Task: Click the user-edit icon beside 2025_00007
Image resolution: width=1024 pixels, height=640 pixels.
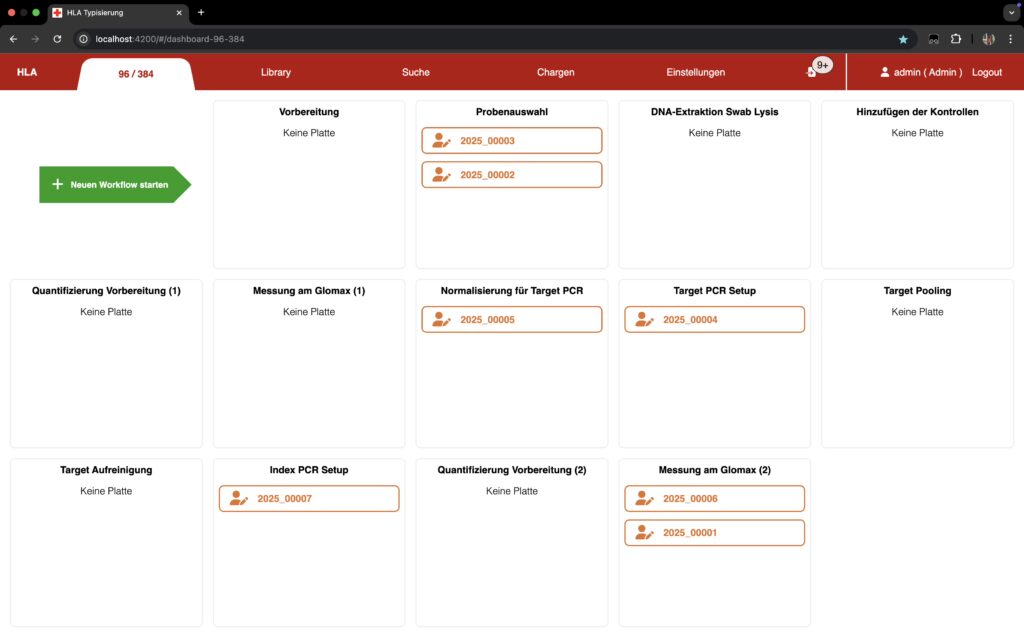Action: [x=238, y=498]
